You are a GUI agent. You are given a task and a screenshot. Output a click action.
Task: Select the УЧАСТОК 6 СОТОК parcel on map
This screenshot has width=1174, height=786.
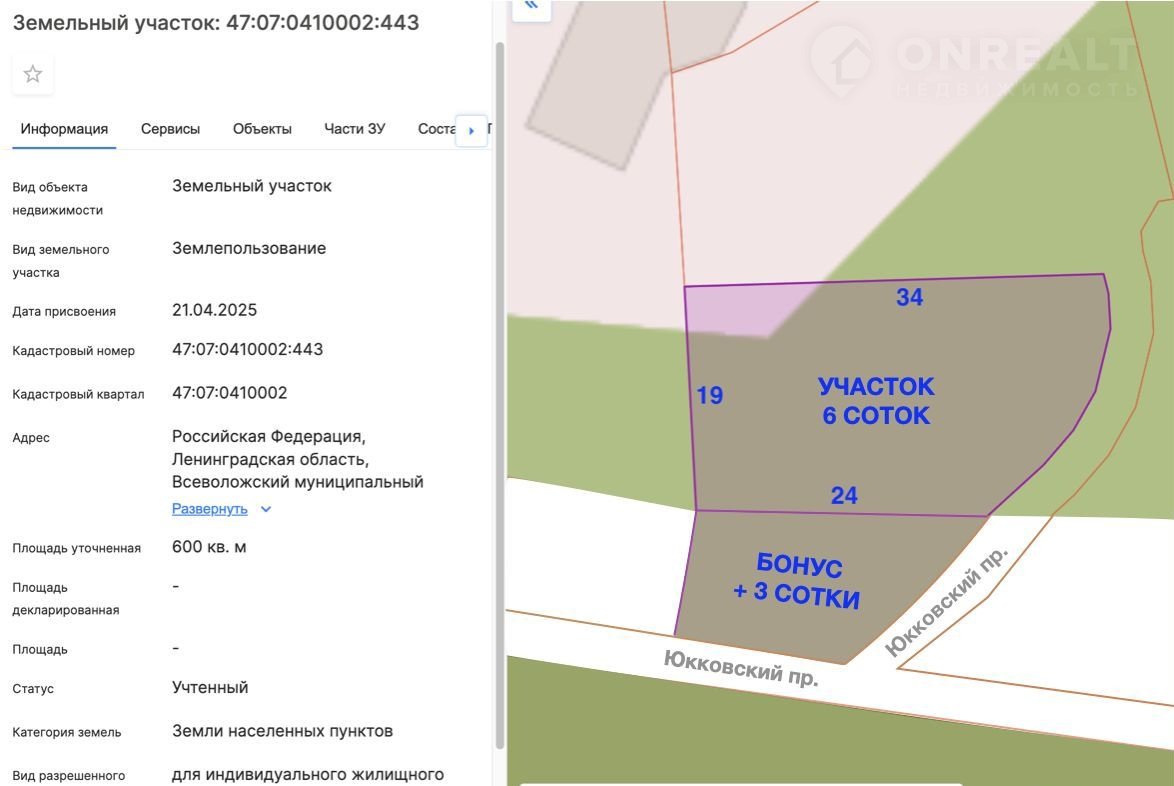point(876,400)
